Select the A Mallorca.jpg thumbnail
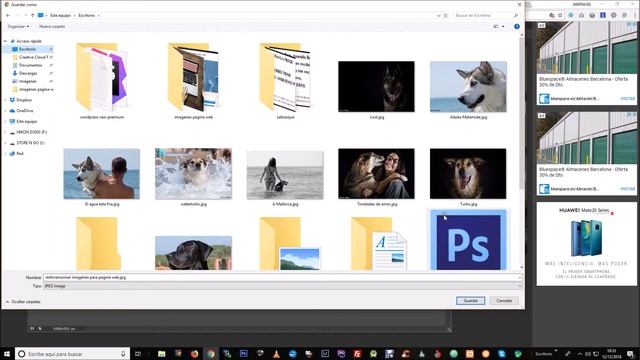The height and width of the screenshot is (360, 640). 285,175
